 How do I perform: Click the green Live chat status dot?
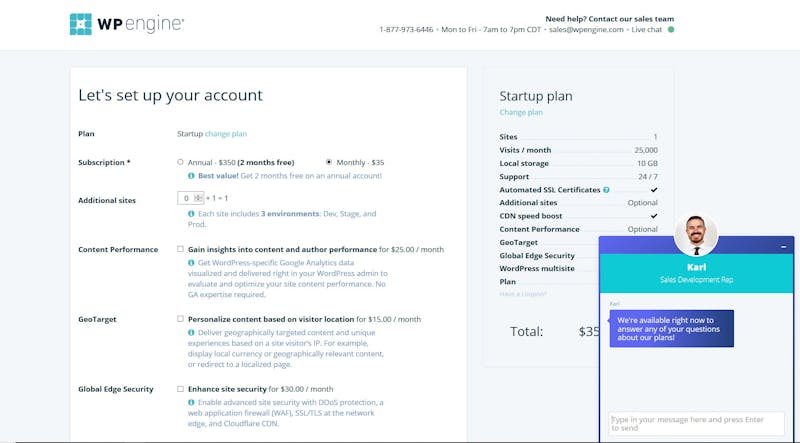(x=671, y=30)
